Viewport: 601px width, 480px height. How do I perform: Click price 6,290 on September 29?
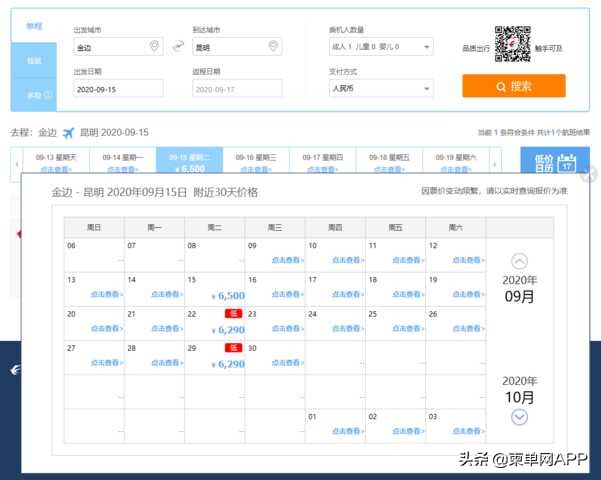click(x=228, y=364)
